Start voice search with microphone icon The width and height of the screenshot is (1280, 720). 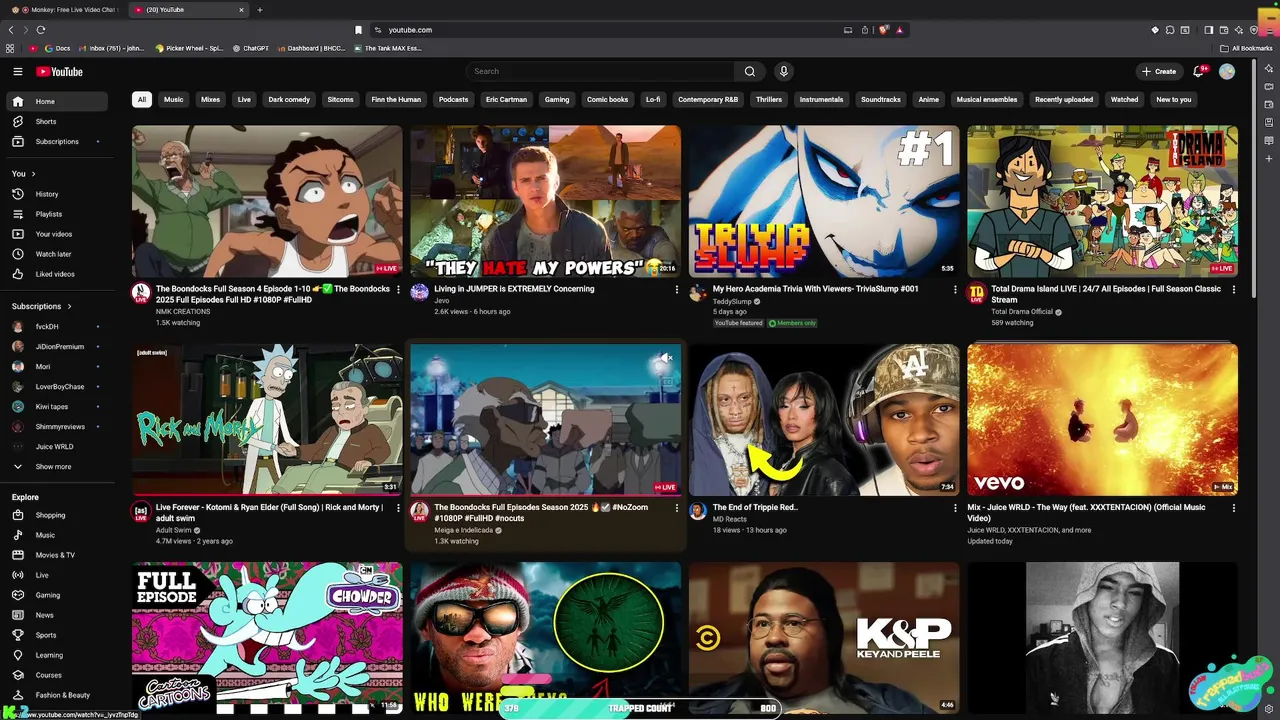pos(784,71)
